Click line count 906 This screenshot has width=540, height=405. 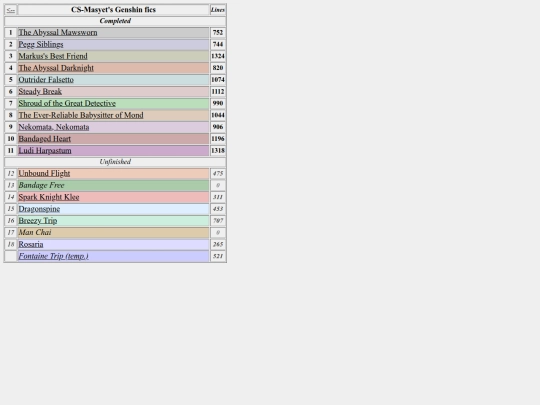(218, 127)
